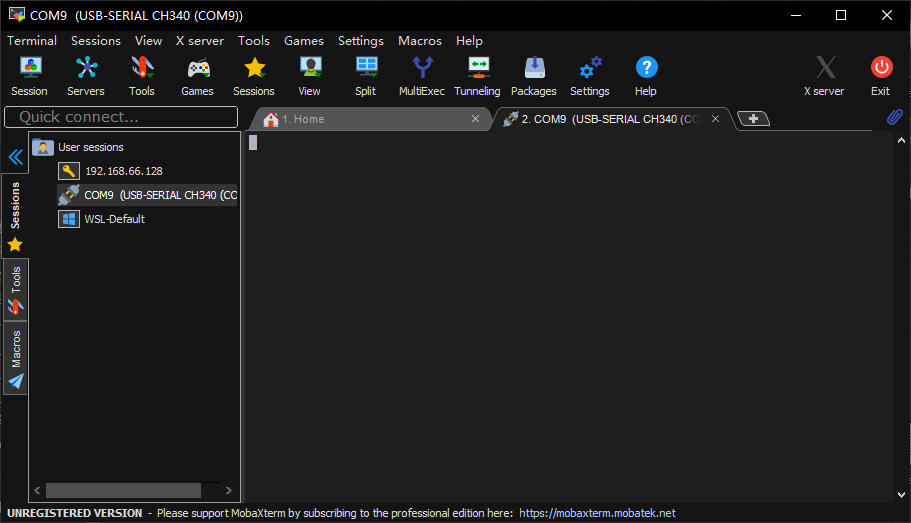Click the sidebar horizontal scrollbar
Screen dimensions: 911x523
123,491
